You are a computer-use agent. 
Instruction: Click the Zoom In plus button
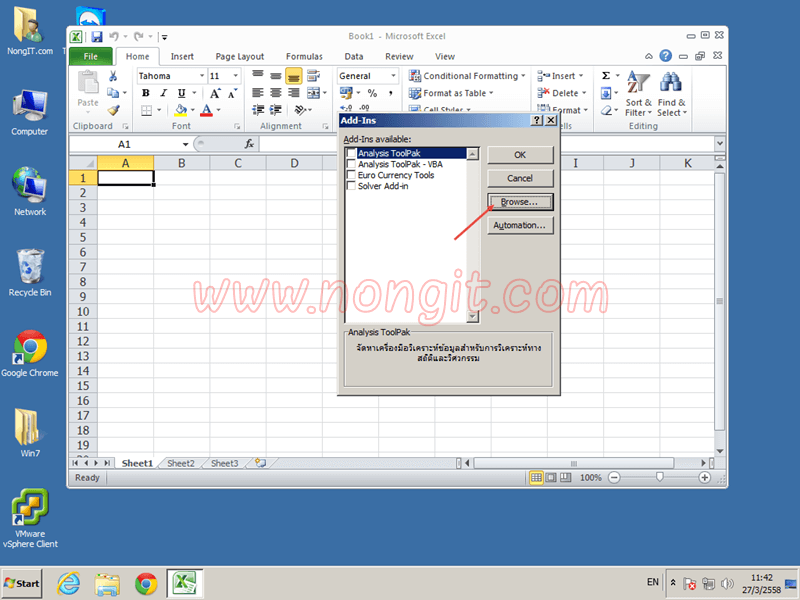[x=705, y=478]
